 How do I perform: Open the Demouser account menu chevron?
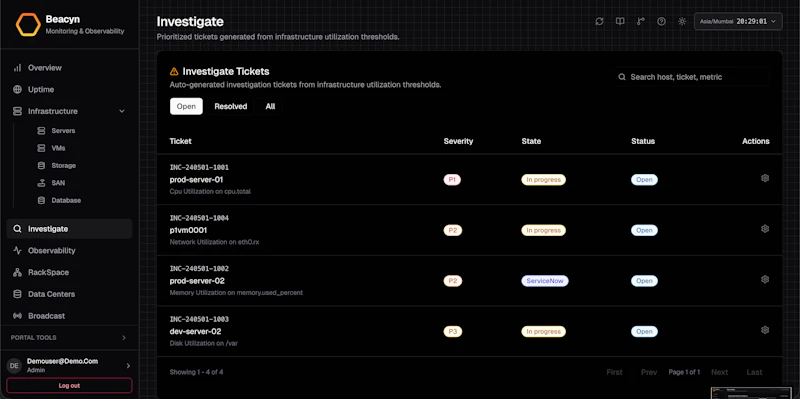coord(128,365)
